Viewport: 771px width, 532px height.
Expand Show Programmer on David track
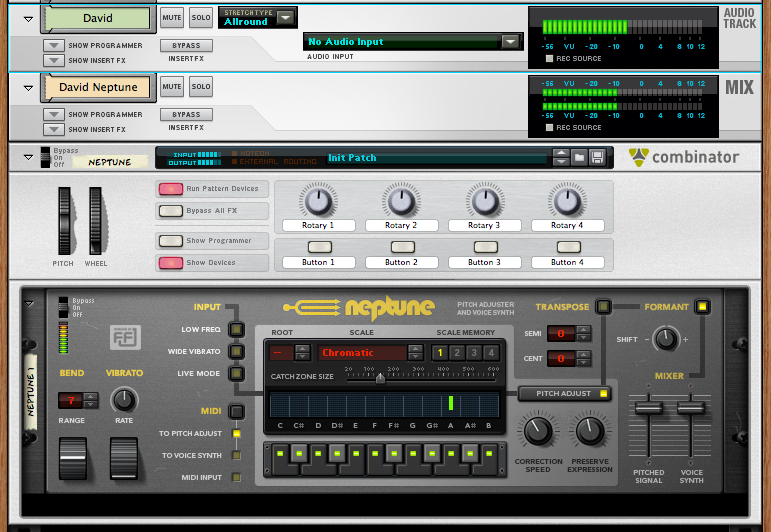pos(54,46)
